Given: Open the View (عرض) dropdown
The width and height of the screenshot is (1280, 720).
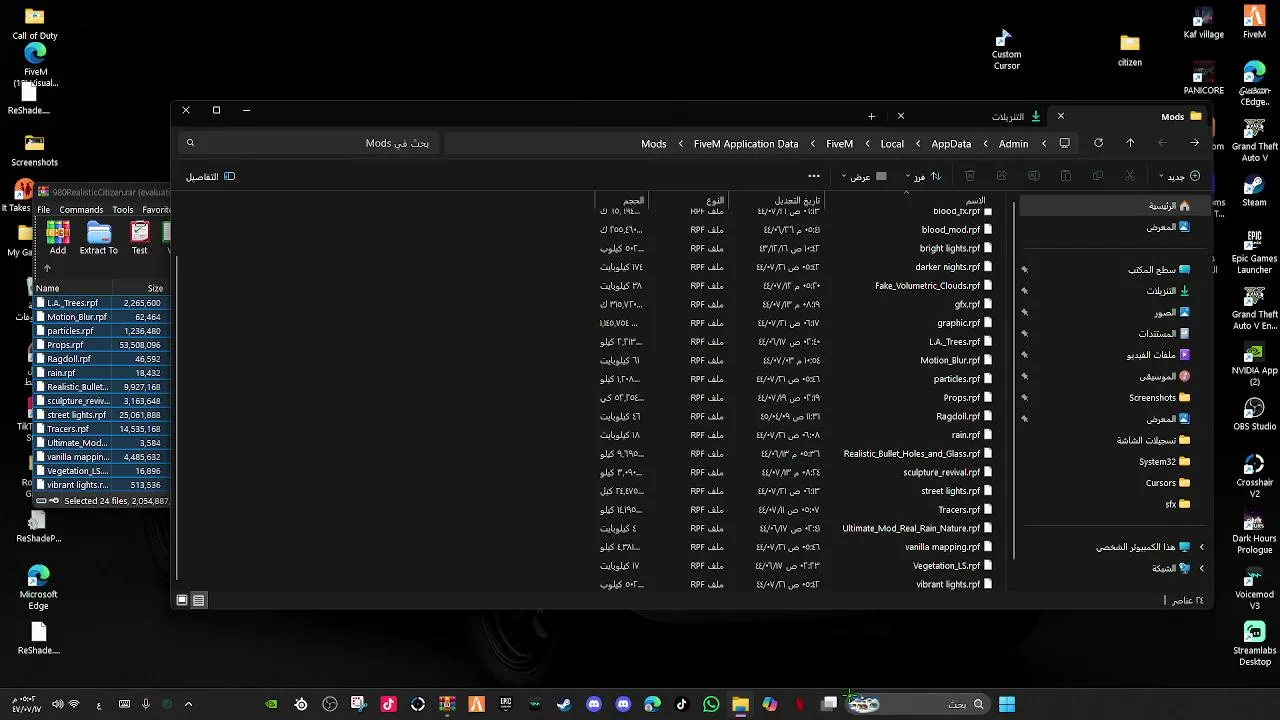Looking at the screenshot, I should coord(864,176).
